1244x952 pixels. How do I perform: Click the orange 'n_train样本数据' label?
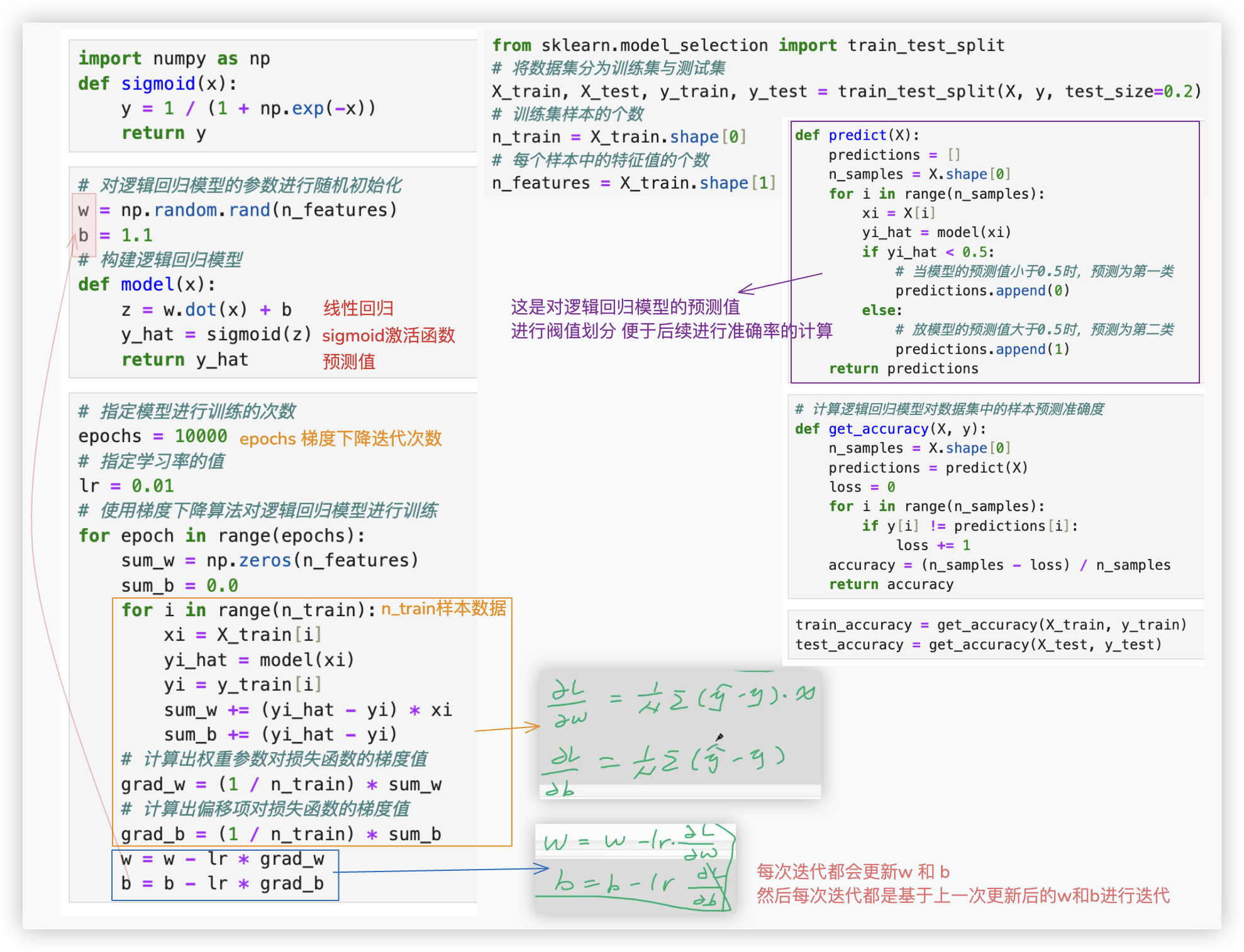[443, 609]
